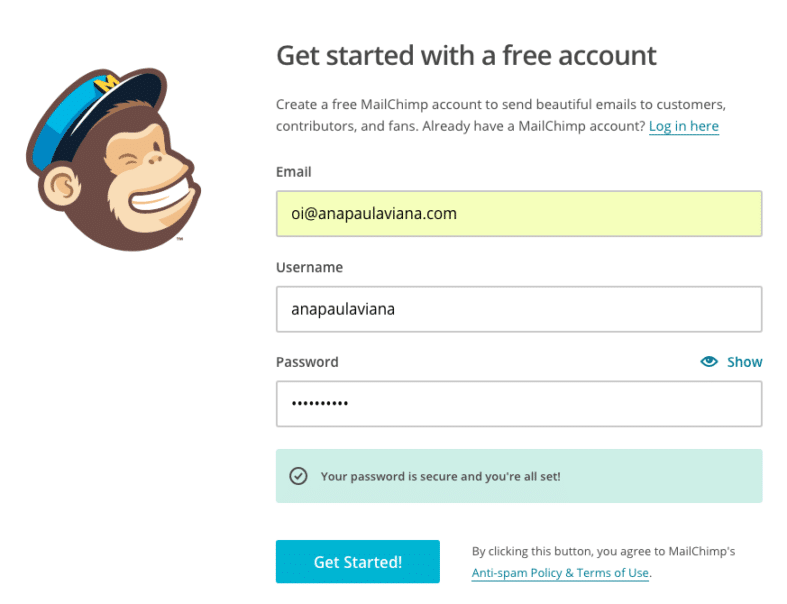Click the "By clicking this button" agreement text
Image resolution: width=787 pixels, height=604 pixels.
(603, 551)
